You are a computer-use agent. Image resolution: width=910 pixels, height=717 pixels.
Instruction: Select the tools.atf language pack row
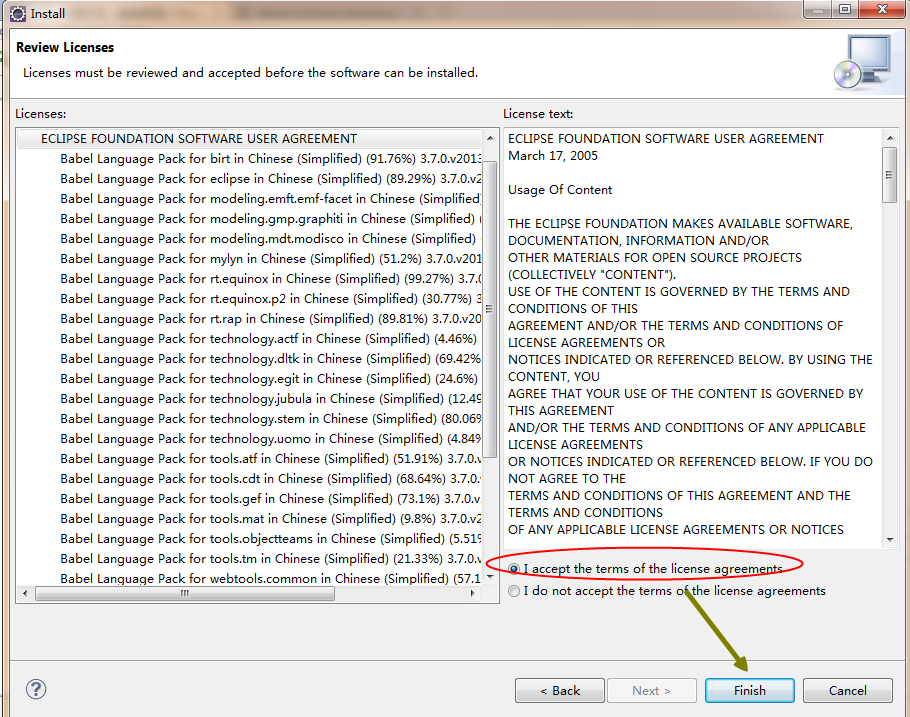tap(270, 459)
